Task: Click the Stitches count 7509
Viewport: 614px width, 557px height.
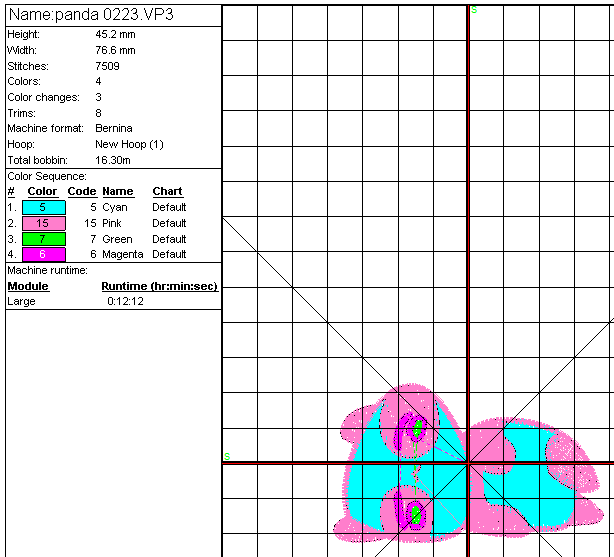Action: [107, 66]
